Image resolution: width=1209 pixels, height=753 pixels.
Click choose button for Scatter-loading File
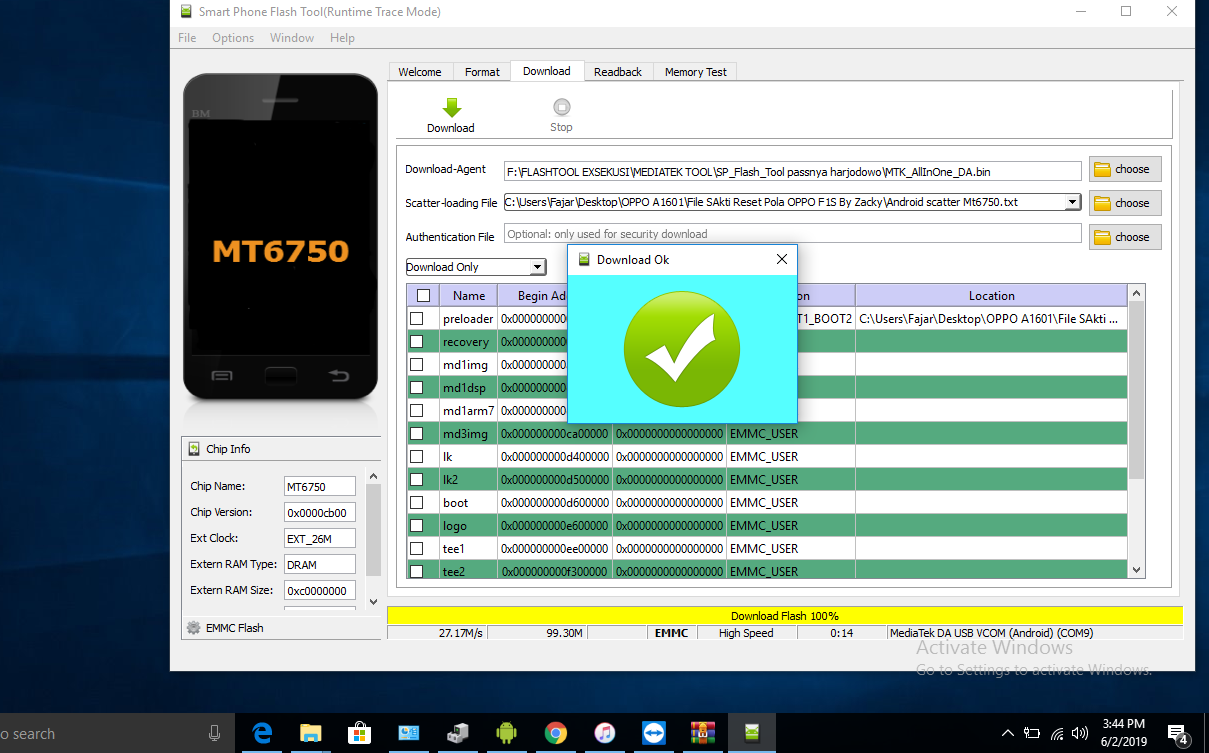(x=1125, y=203)
